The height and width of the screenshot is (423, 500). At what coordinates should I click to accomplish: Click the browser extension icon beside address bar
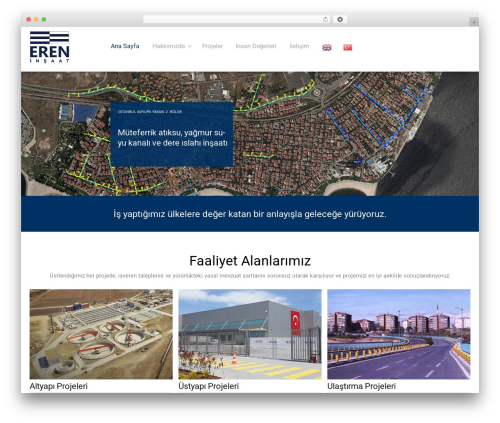pyautogui.click(x=340, y=19)
